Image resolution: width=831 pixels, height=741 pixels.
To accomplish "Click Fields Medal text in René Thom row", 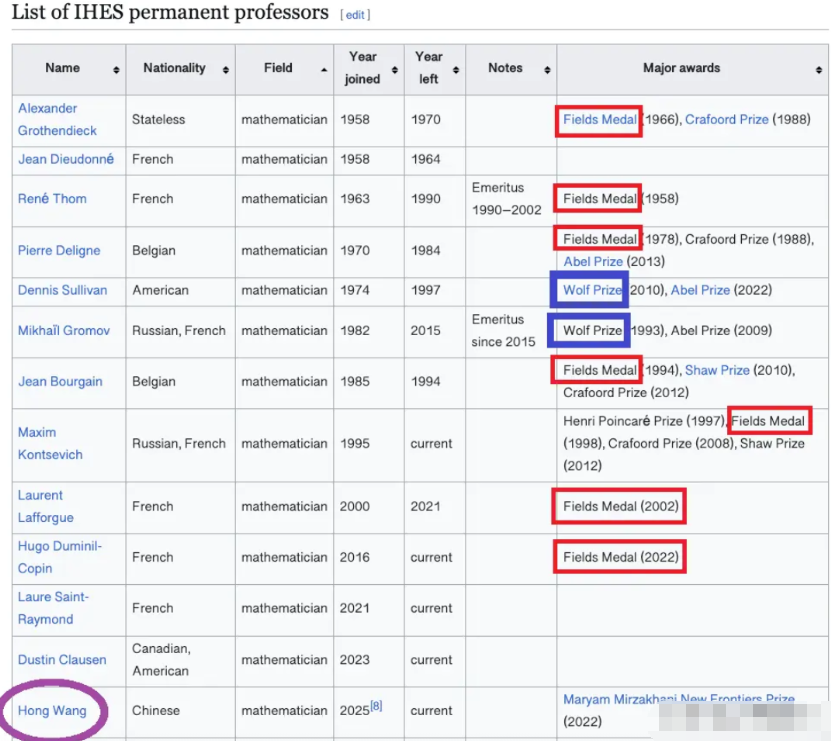I will coord(600,199).
